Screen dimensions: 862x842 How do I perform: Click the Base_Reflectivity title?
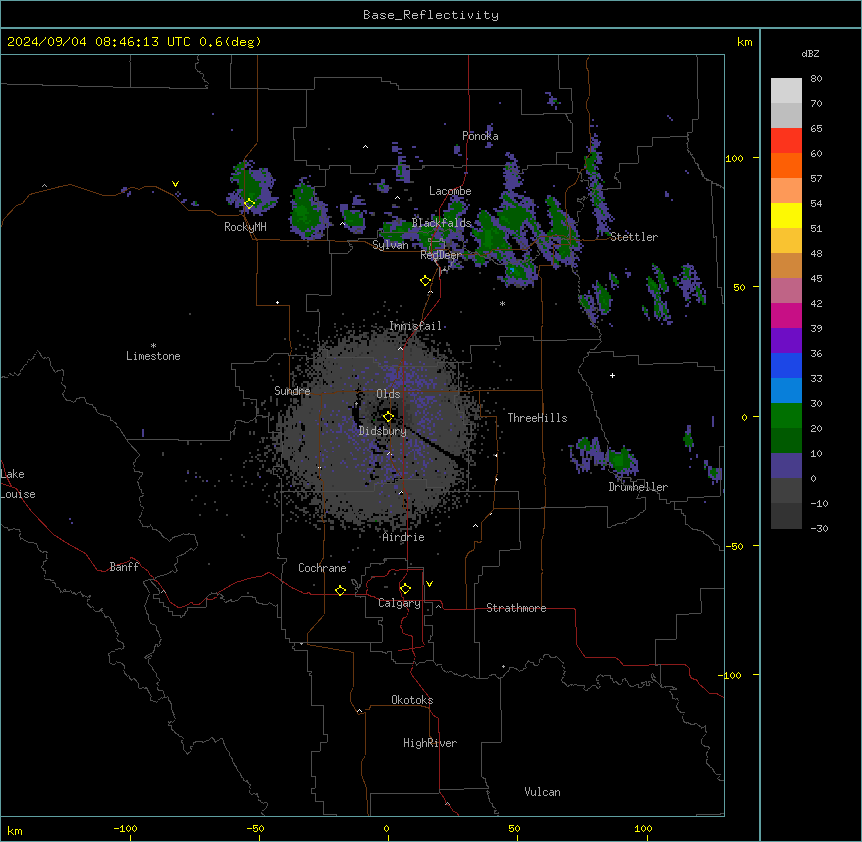click(431, 15)
